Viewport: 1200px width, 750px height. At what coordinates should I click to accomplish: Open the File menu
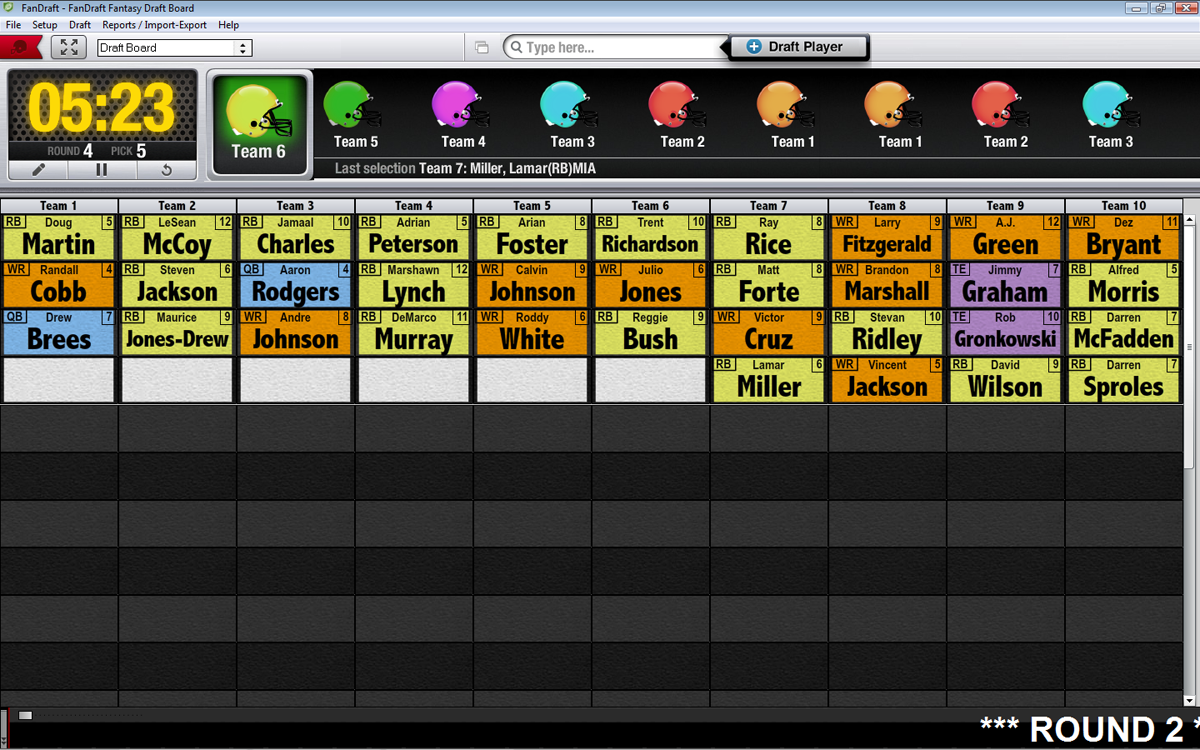pos(13,25)
